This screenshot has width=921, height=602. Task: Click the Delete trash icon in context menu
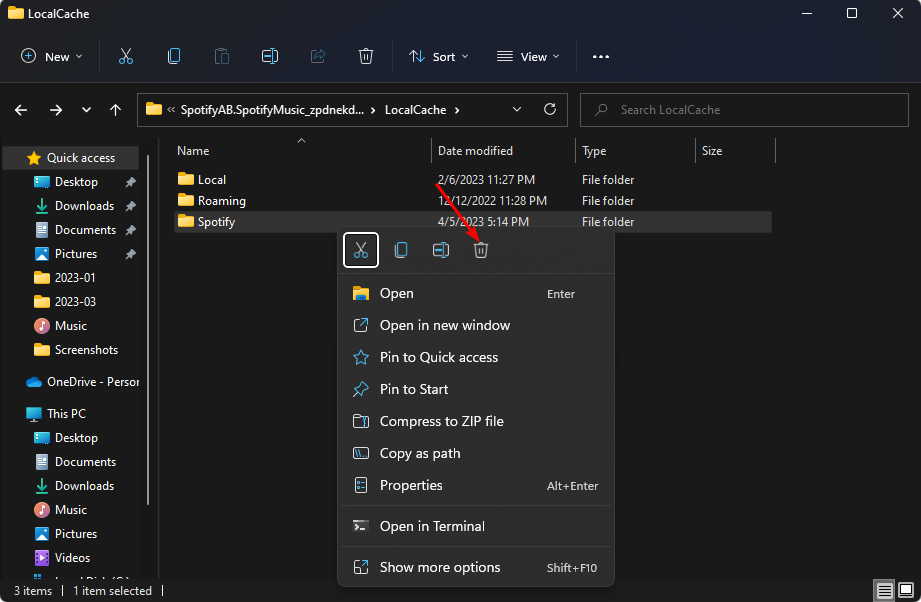coord(481,250)
